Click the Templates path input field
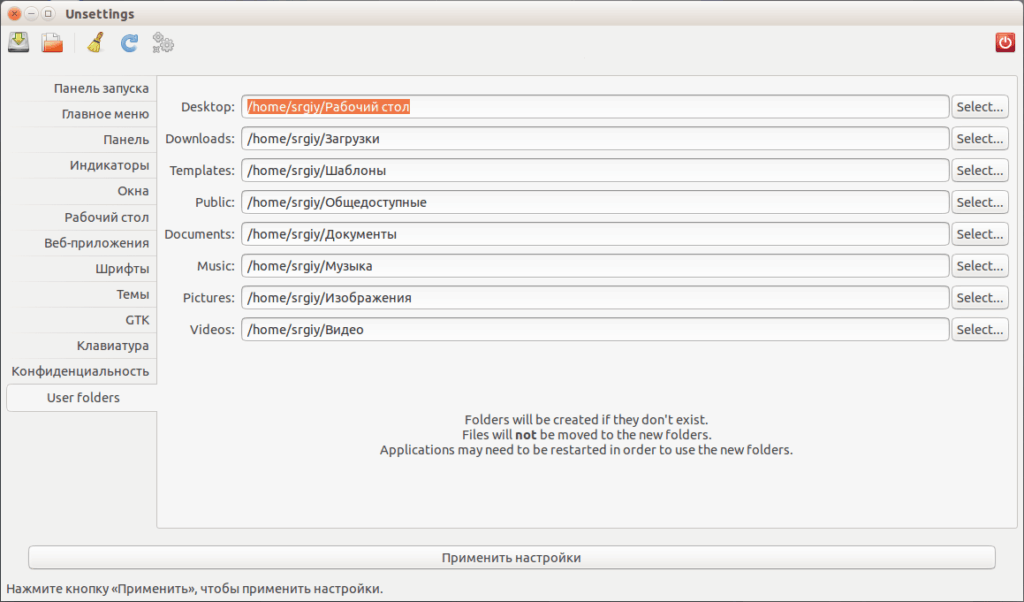Screen dimensions: 1024x602 (x=595, y=170)
